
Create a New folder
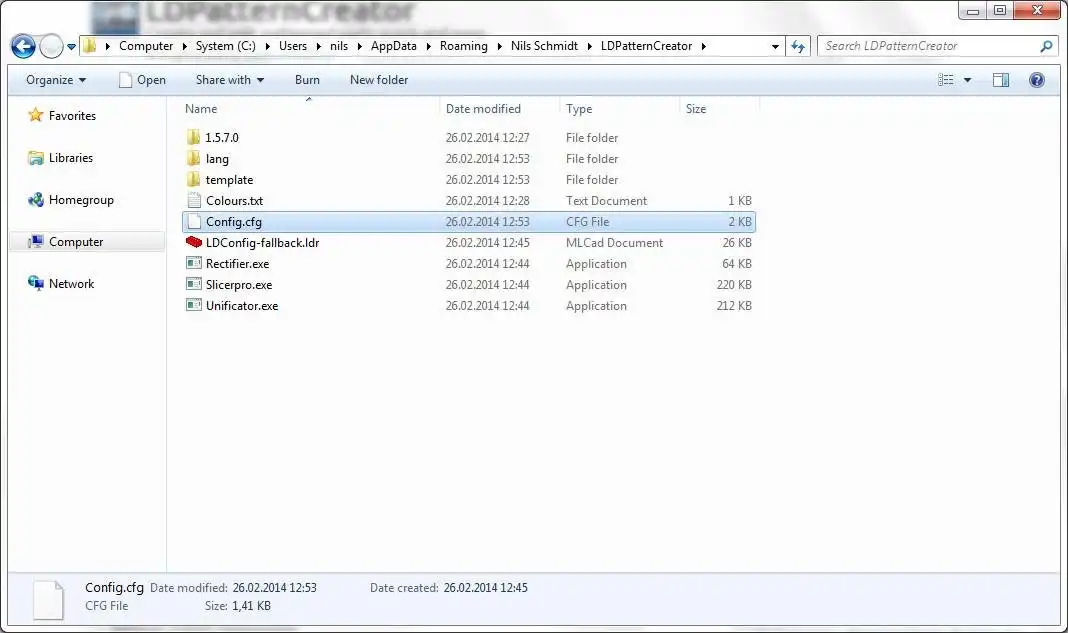click(x=379, y=80)
